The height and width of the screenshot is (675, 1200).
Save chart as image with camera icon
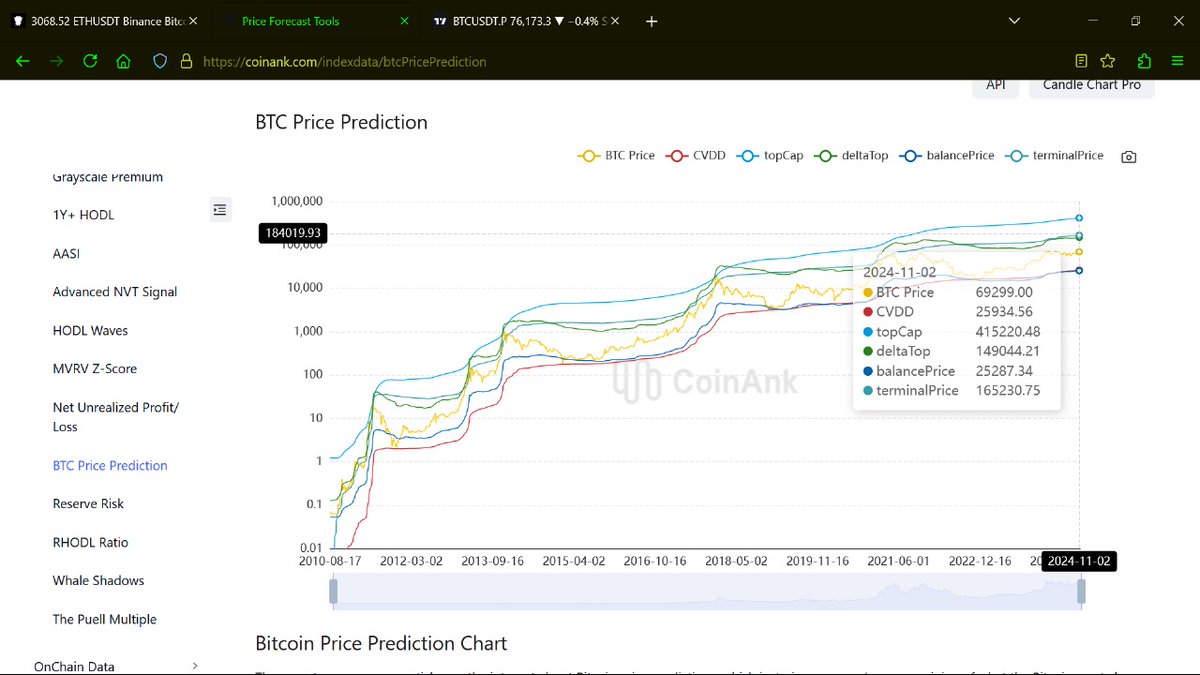click(1128, 157)
